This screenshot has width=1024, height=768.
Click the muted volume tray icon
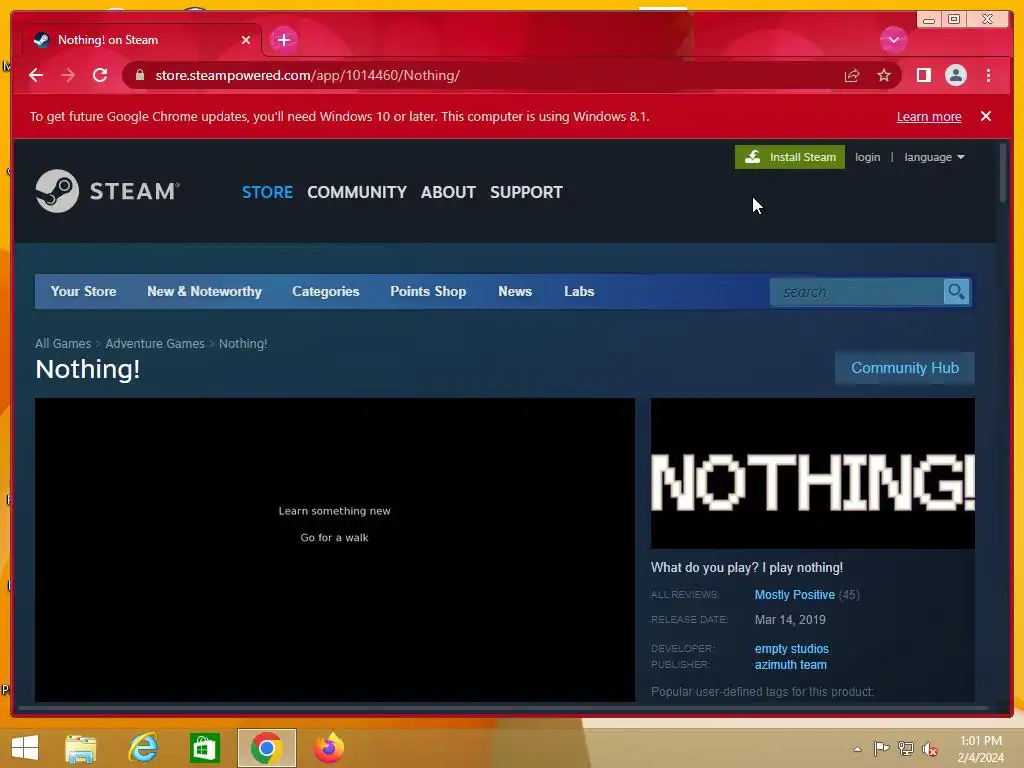[x=929, y=748]
